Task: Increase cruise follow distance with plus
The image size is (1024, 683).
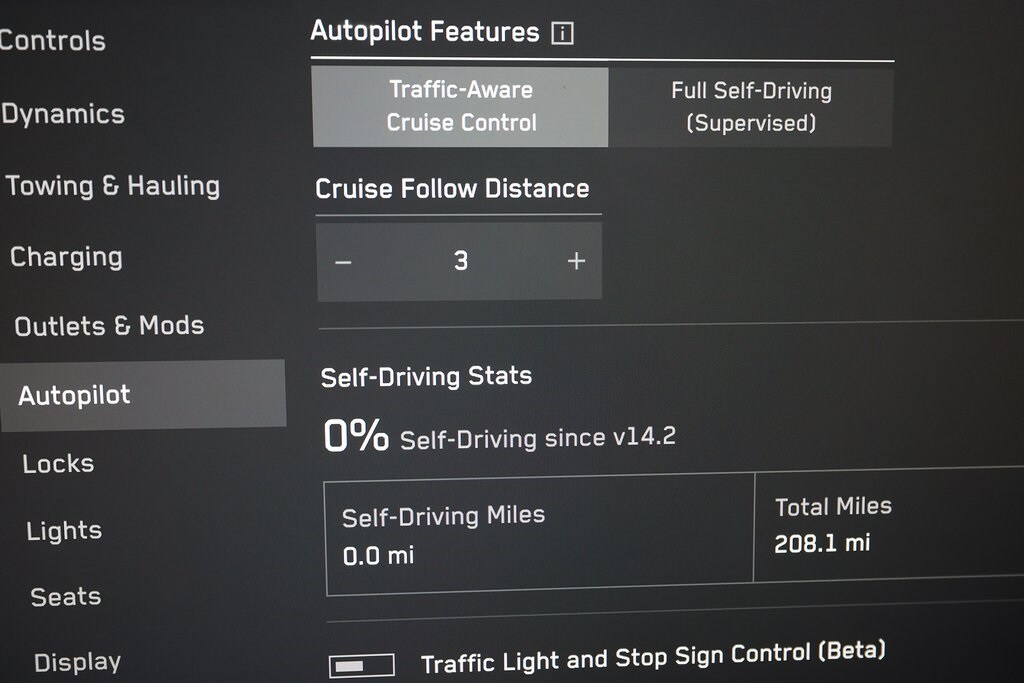Action: [x=576, y=262]
